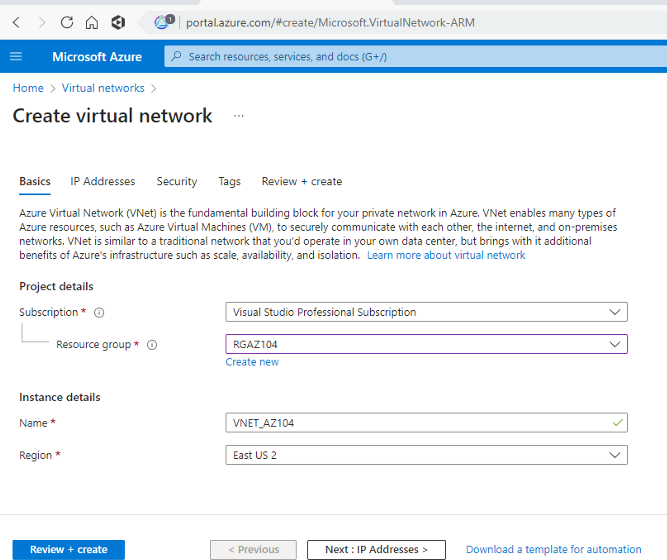
Task: Open the Region East US 2 dropdown
Action: point(426,455)
